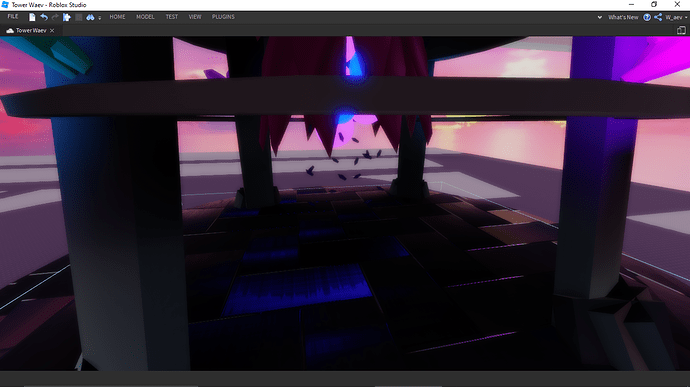Minimize the Roblox Studio window
The image size is (690, 387).
click(x=631, y=4)
